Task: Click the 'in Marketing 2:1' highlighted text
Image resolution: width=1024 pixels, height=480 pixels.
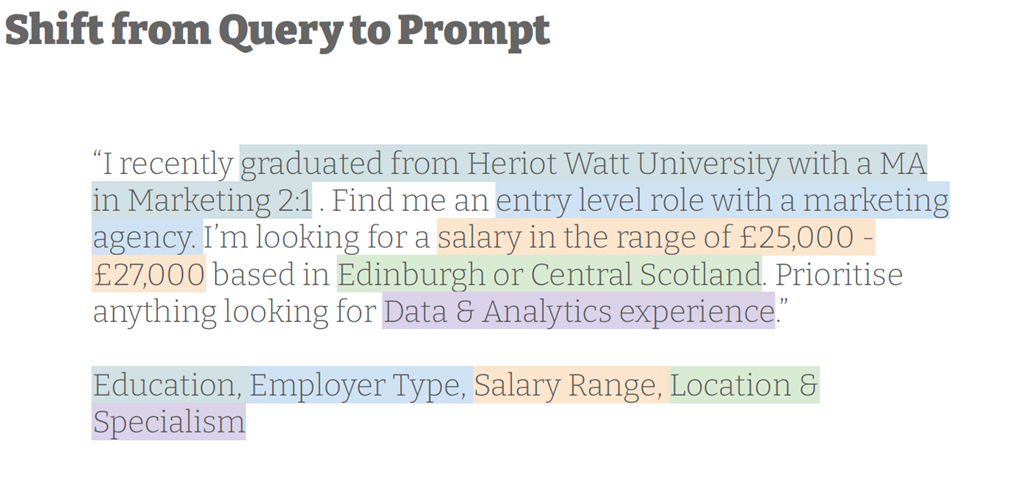Action: pos(202,200)
